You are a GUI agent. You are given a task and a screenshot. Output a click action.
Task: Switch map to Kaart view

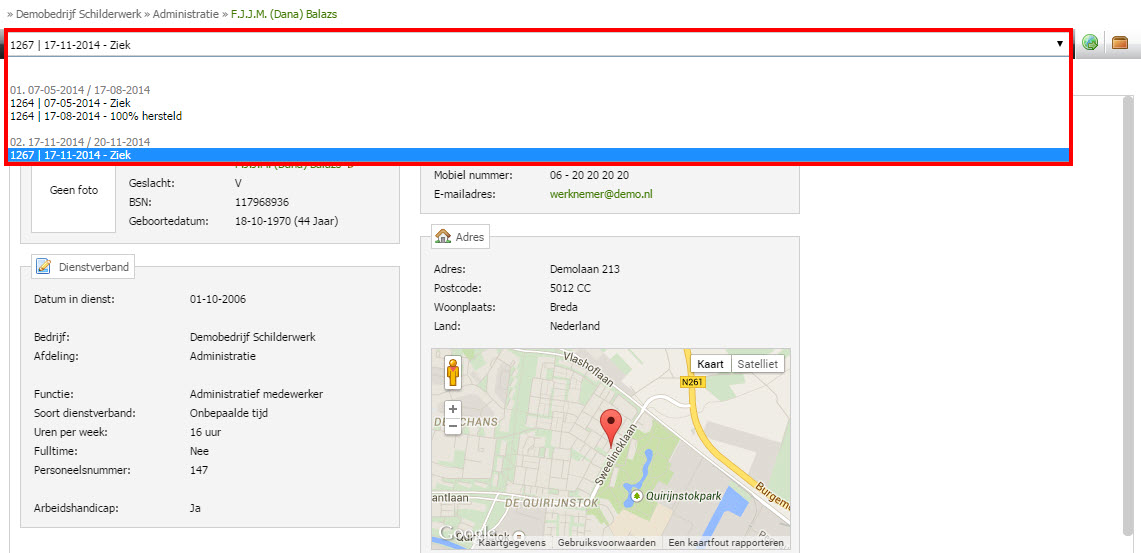pos(710,364)
